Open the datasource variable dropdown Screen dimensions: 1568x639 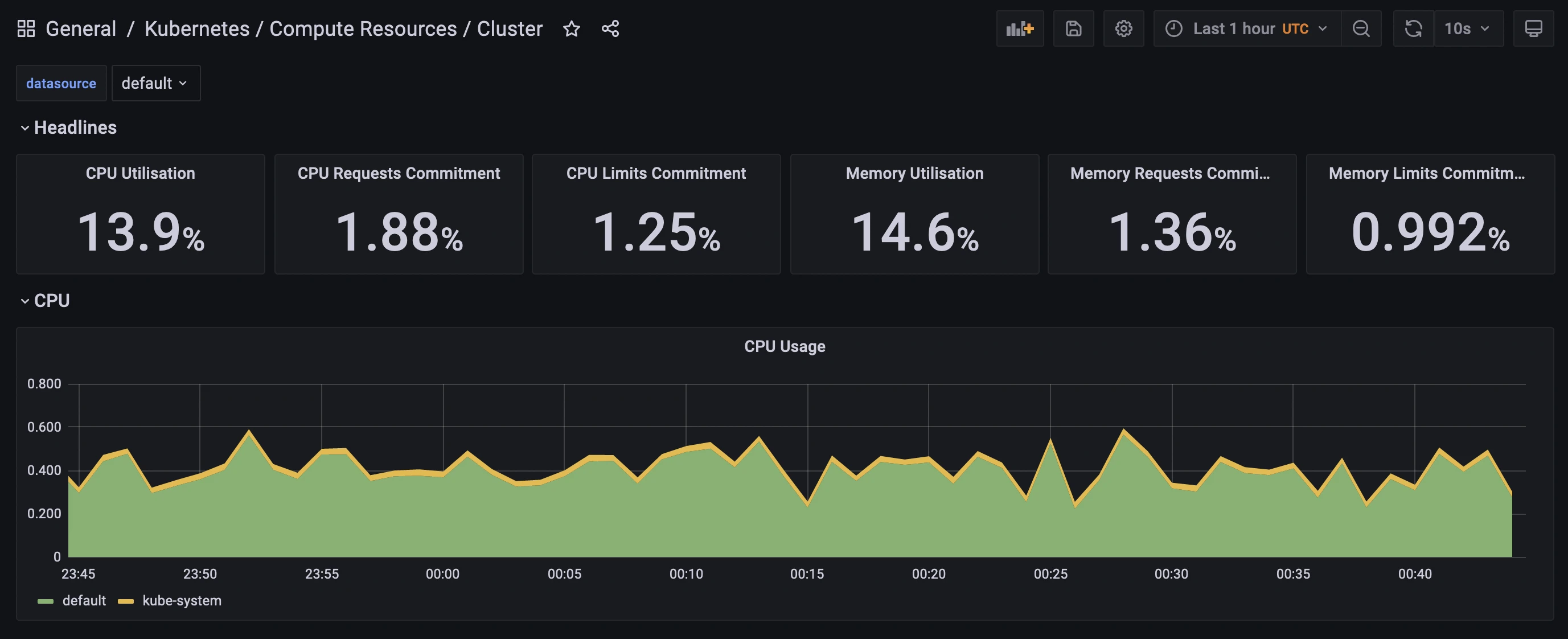[156, 83]
